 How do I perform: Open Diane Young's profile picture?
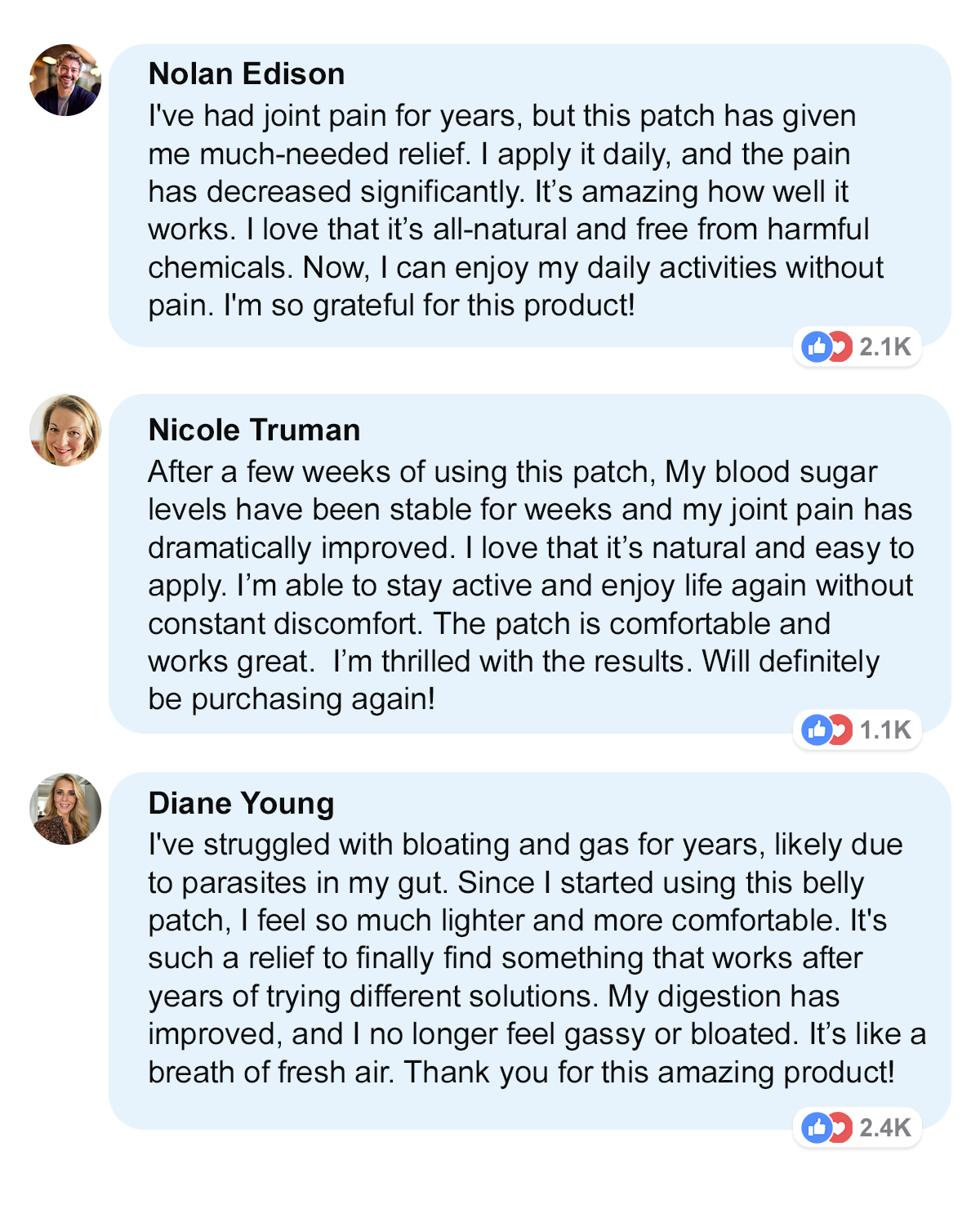click(65, 808)
